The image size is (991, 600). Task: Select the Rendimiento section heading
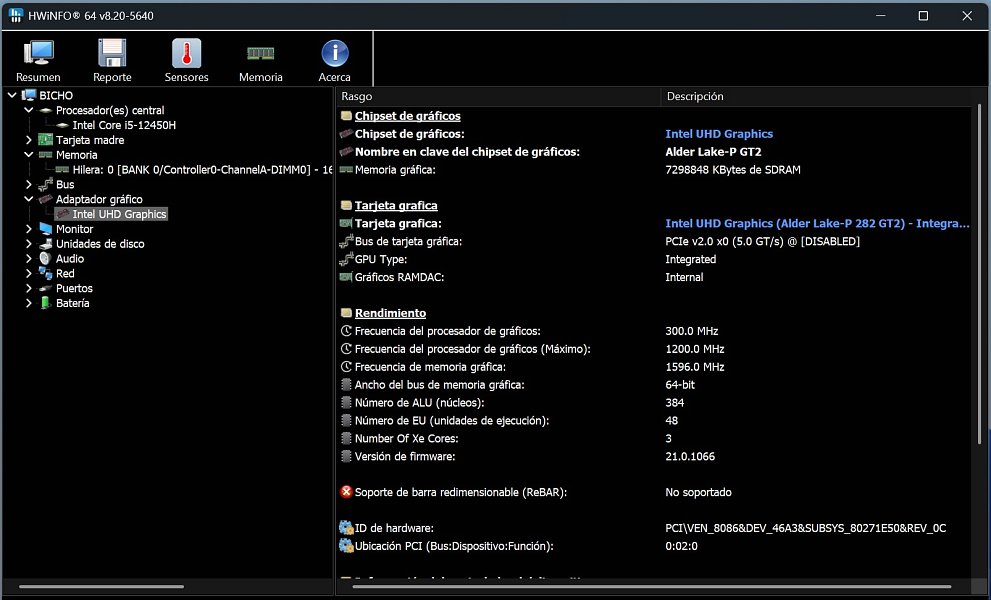[390, 313]
